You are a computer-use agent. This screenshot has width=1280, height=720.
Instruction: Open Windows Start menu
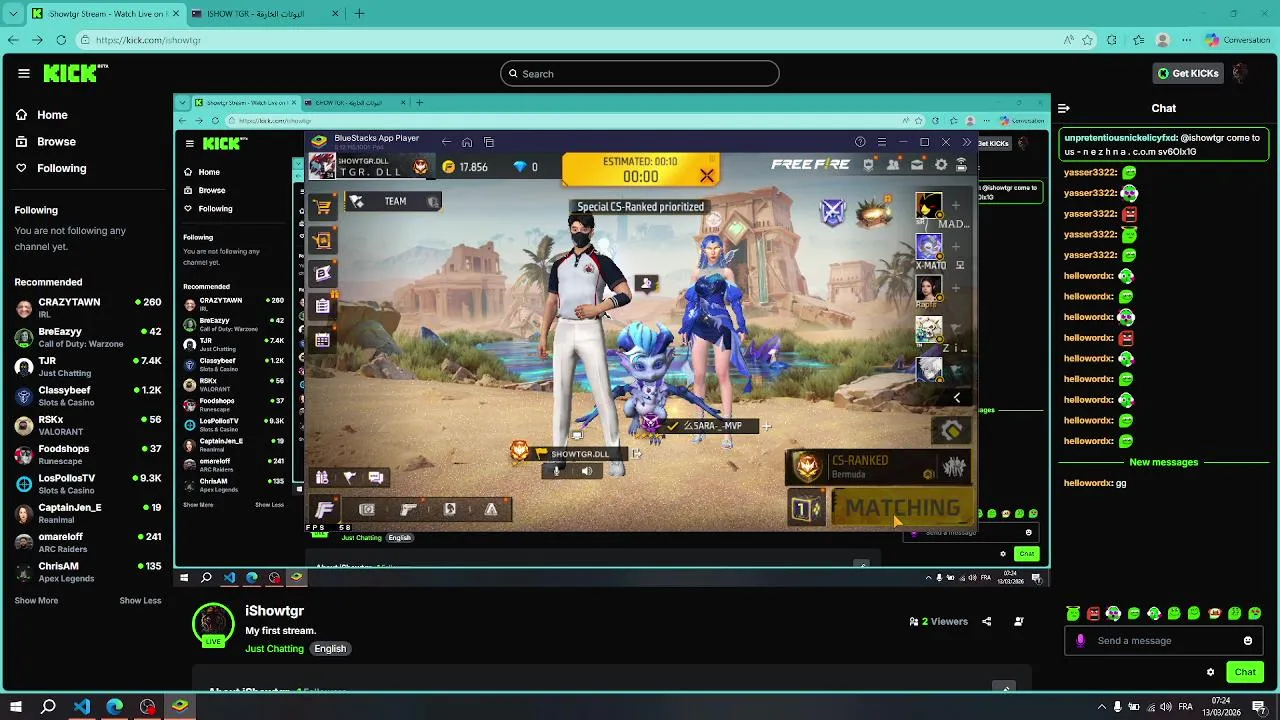pyautogui.click(x=16, y=706)
